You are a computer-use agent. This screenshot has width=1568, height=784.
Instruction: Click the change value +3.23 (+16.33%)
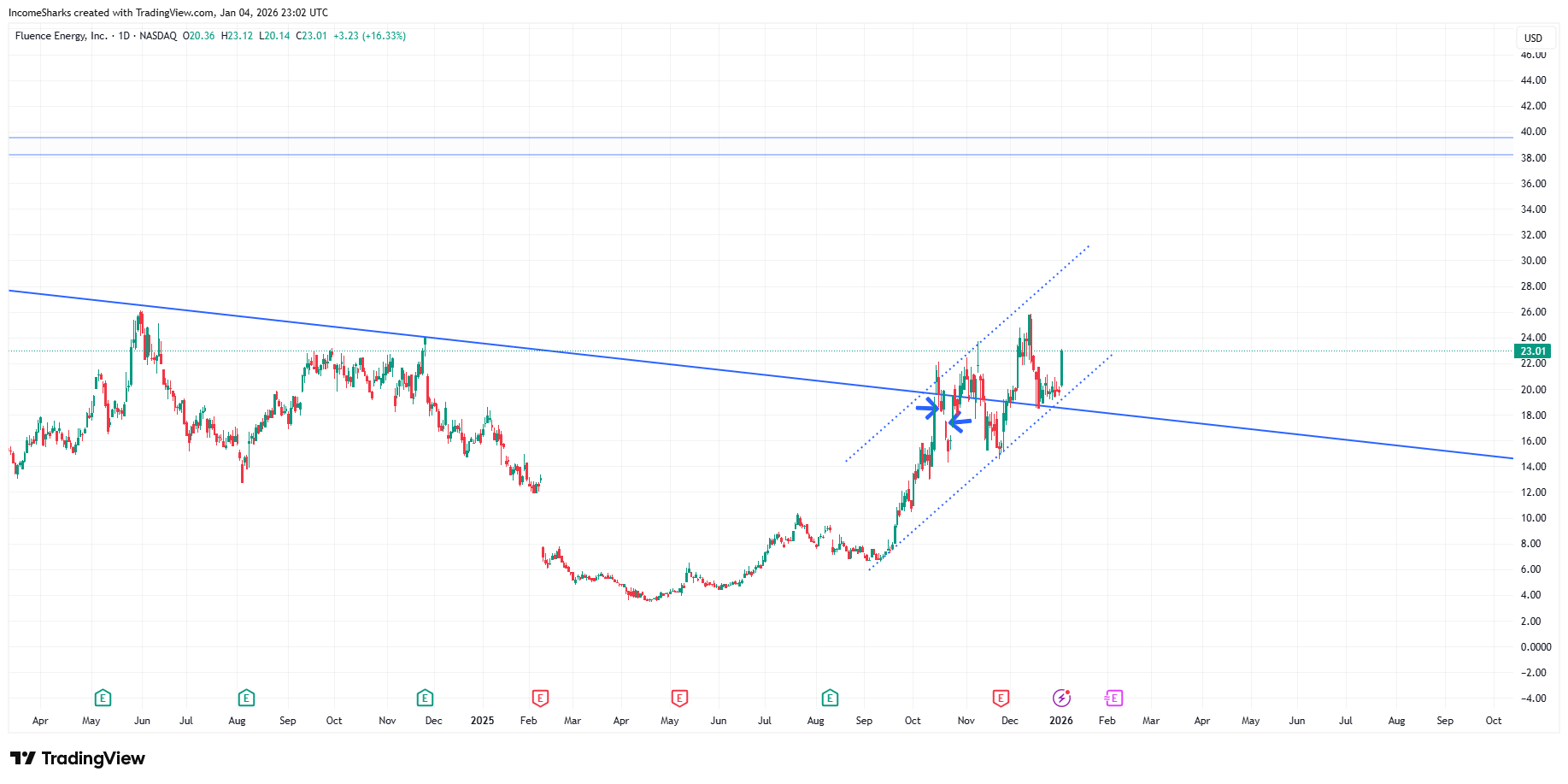click(369, 36)
